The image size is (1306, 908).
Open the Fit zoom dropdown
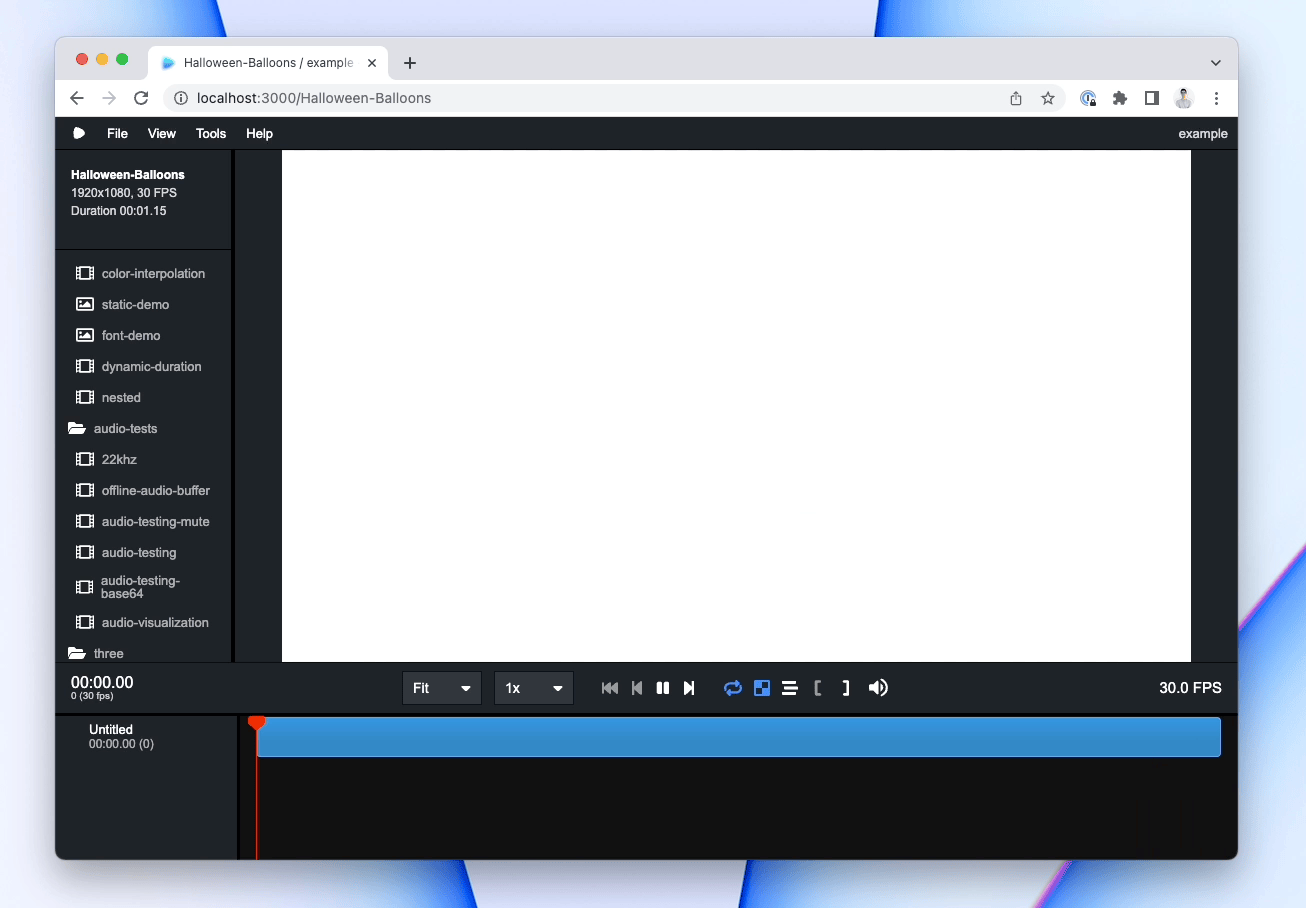click(441, 688)
